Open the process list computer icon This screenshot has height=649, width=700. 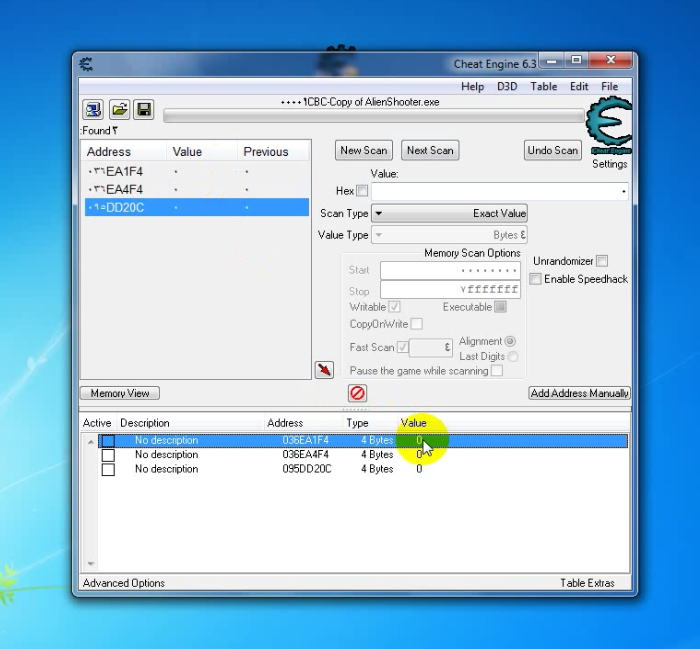click(93, 109)
